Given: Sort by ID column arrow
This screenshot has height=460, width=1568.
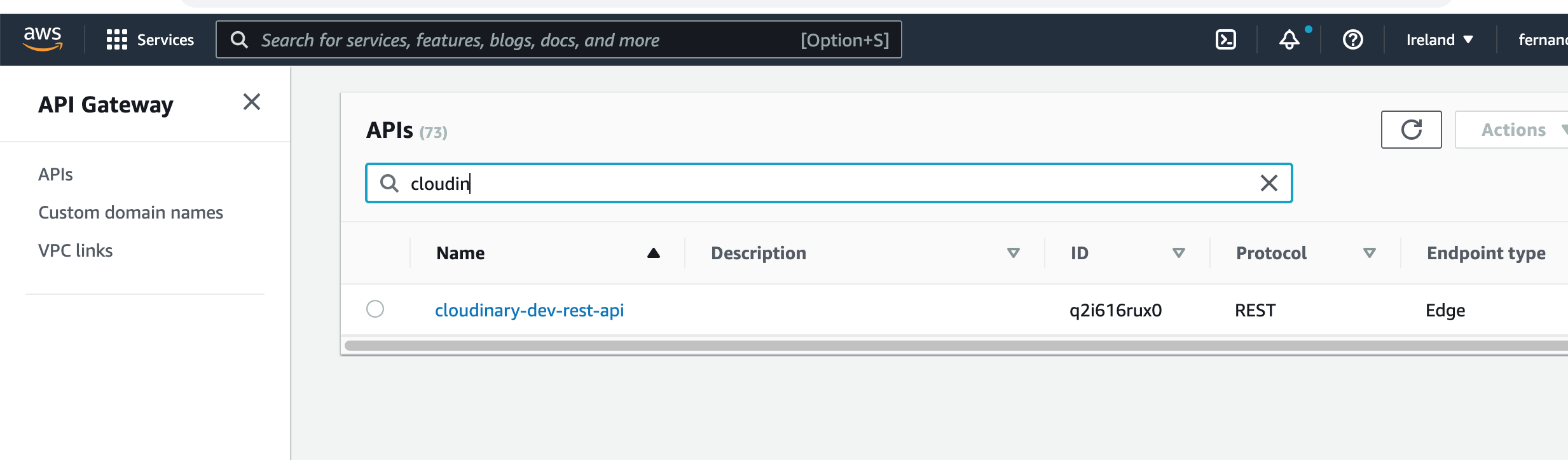Looking at the screenshot, I should 1178,253.
